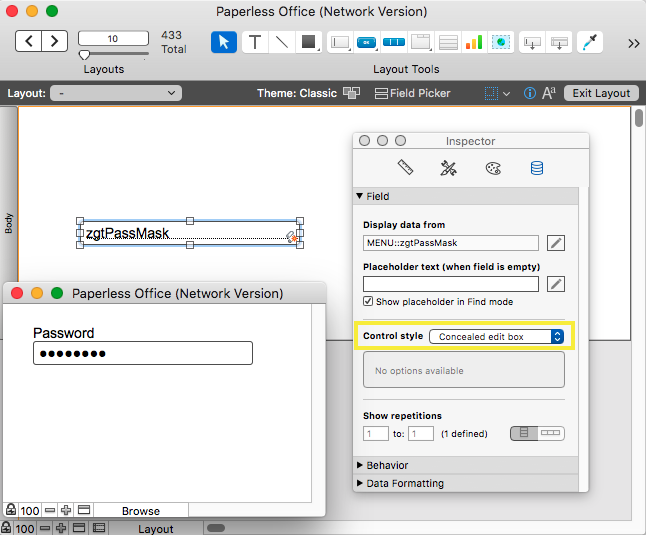Click the screen stencil dashed icon
Viewport: 646px width, 535px height.
pos(491,93)
